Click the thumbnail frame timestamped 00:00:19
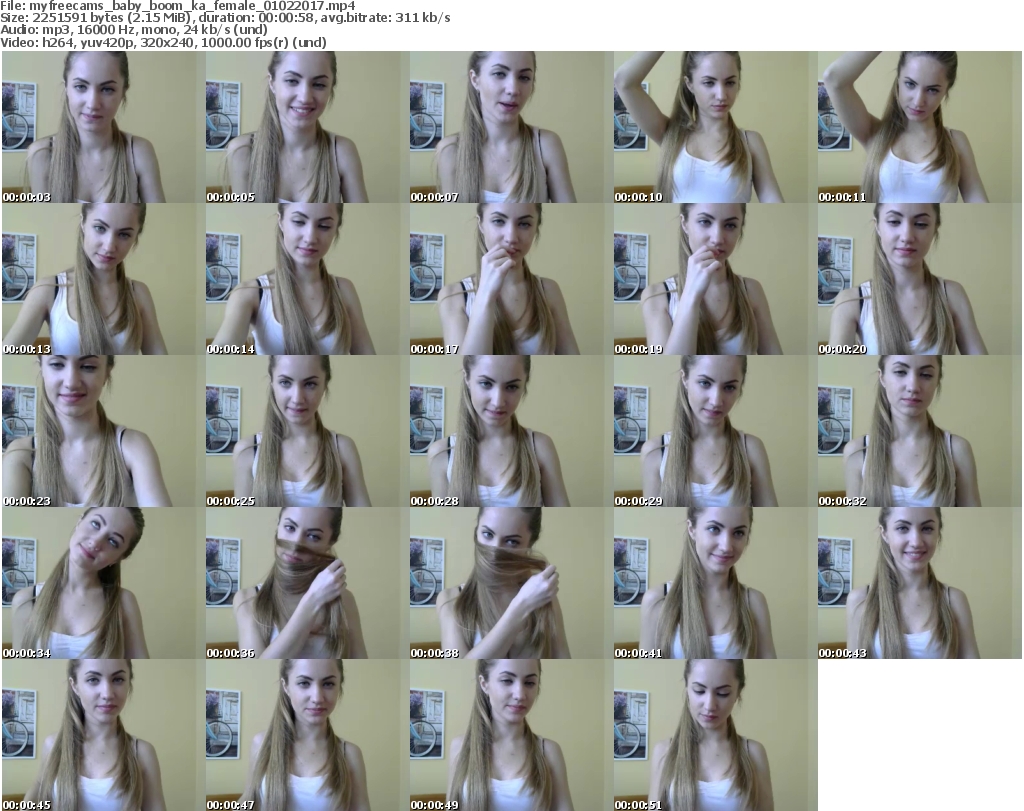The image size is (1024, 811). click(715, 279)
